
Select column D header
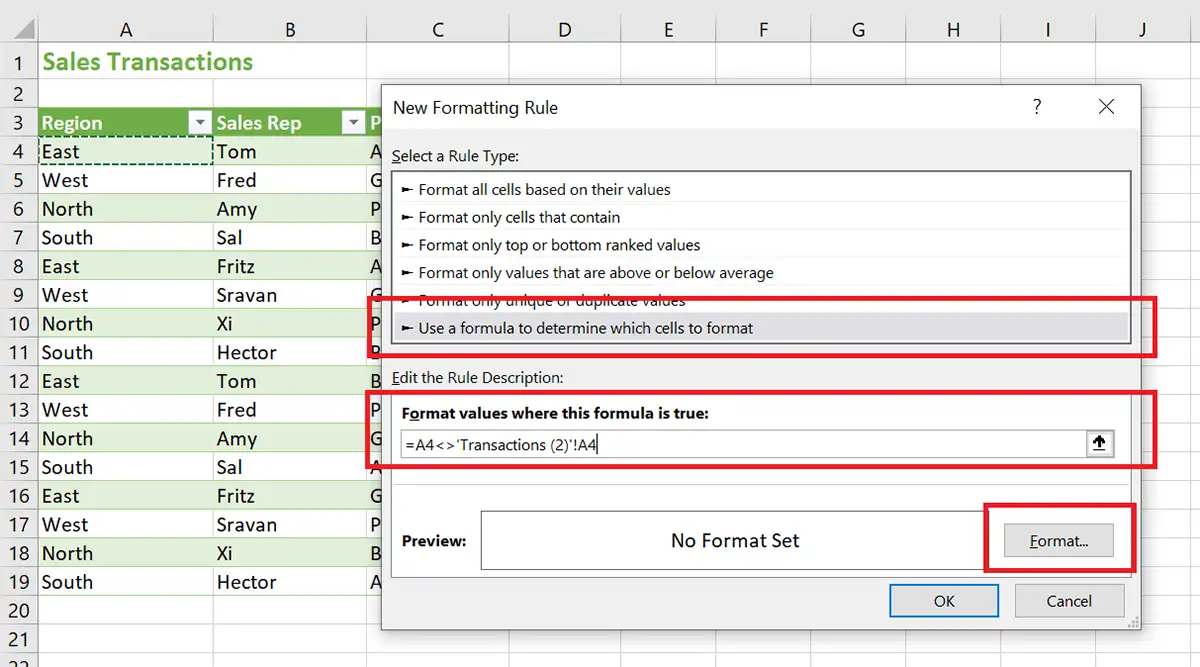point(565,30)
